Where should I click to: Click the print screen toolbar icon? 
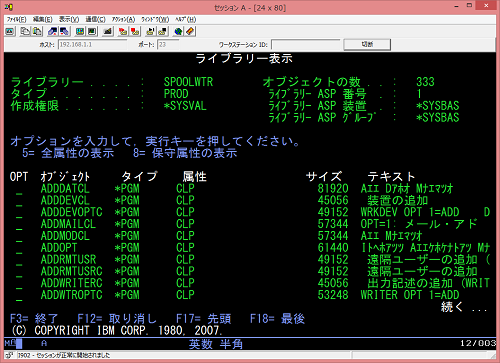[x=10, y=31]
